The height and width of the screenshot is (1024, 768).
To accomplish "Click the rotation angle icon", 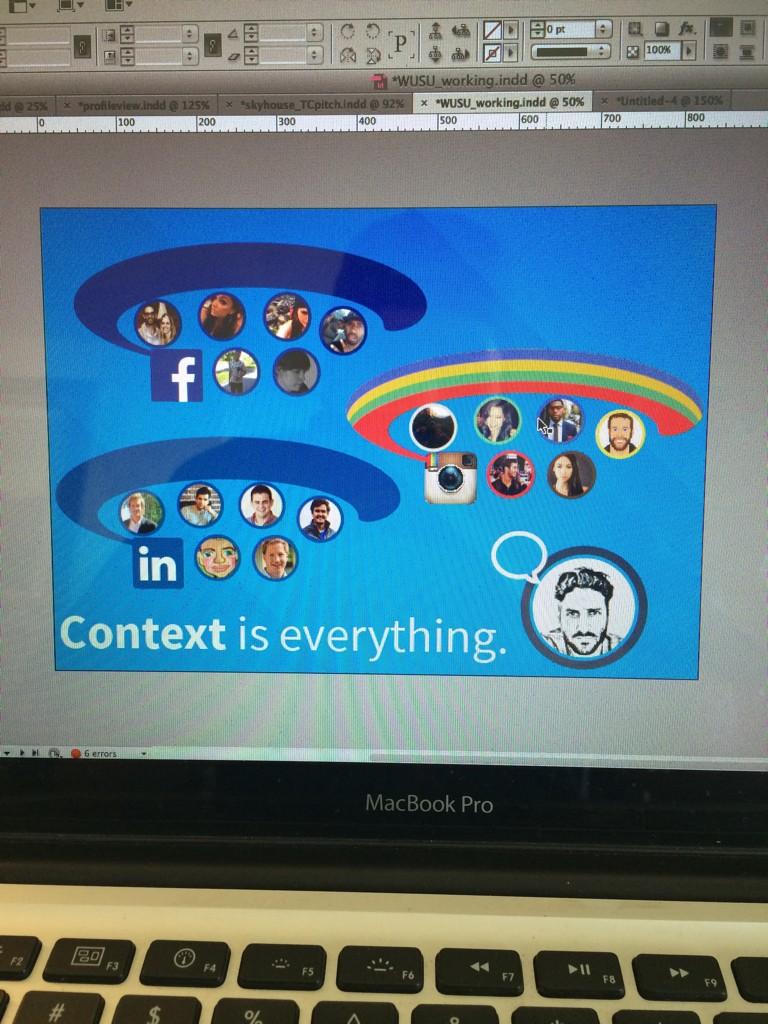I will tap(232, 33).
